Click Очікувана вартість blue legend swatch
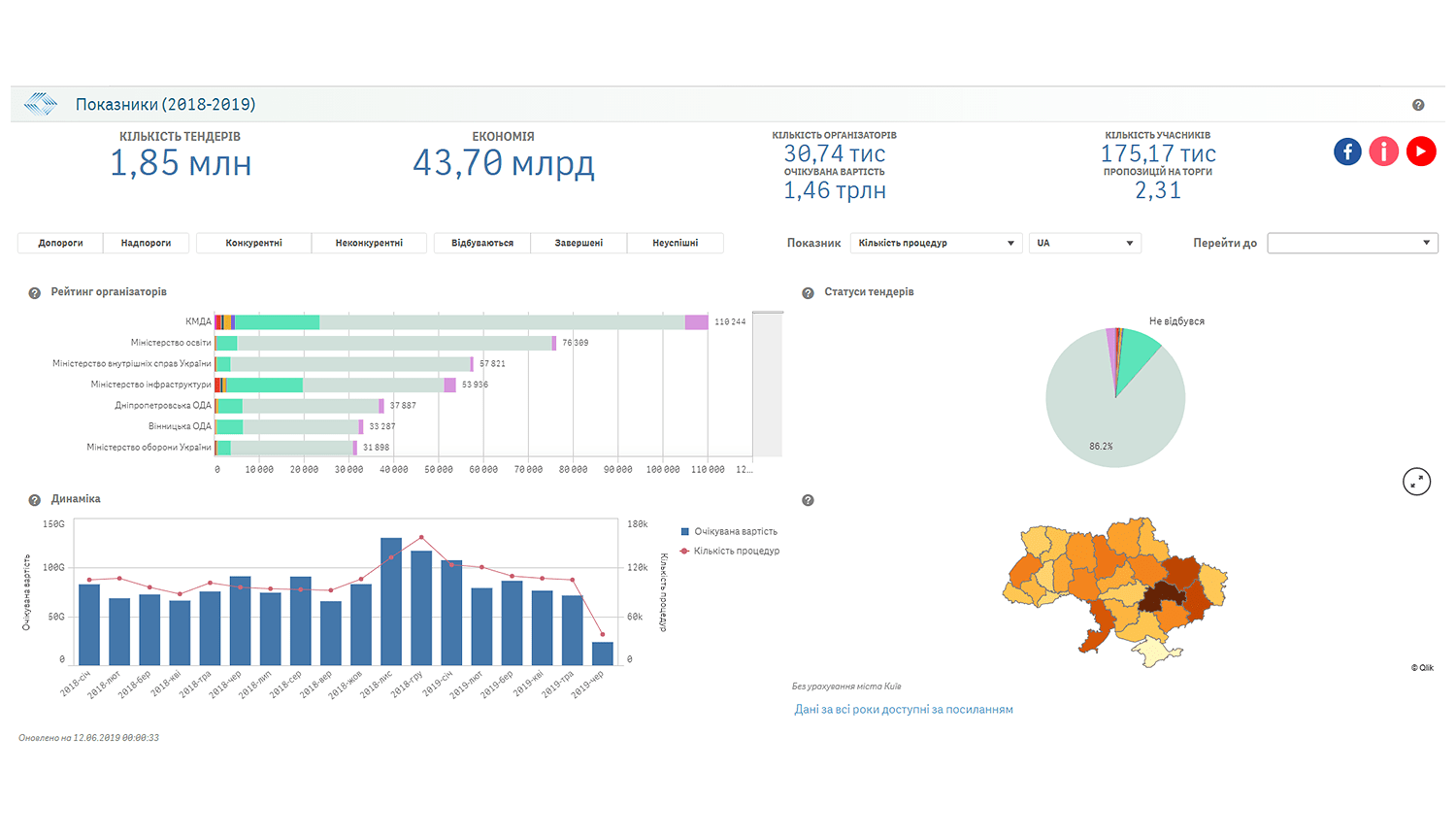The image size is (1456, 837). pos(685,532)
